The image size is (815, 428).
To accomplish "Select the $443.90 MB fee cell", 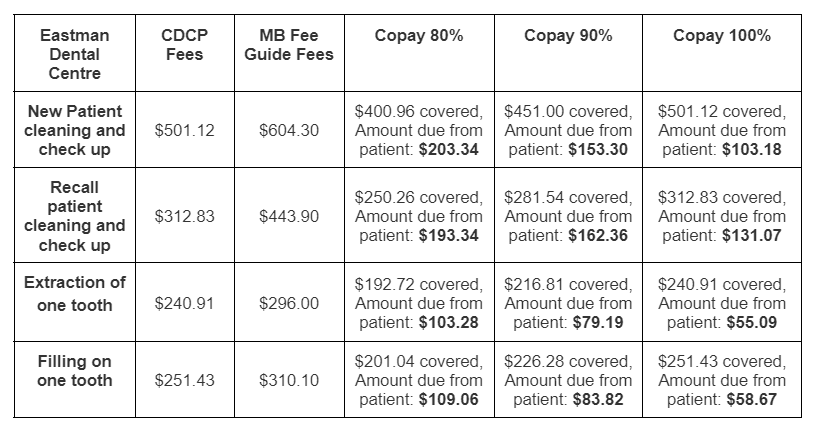I will (289, 216).
